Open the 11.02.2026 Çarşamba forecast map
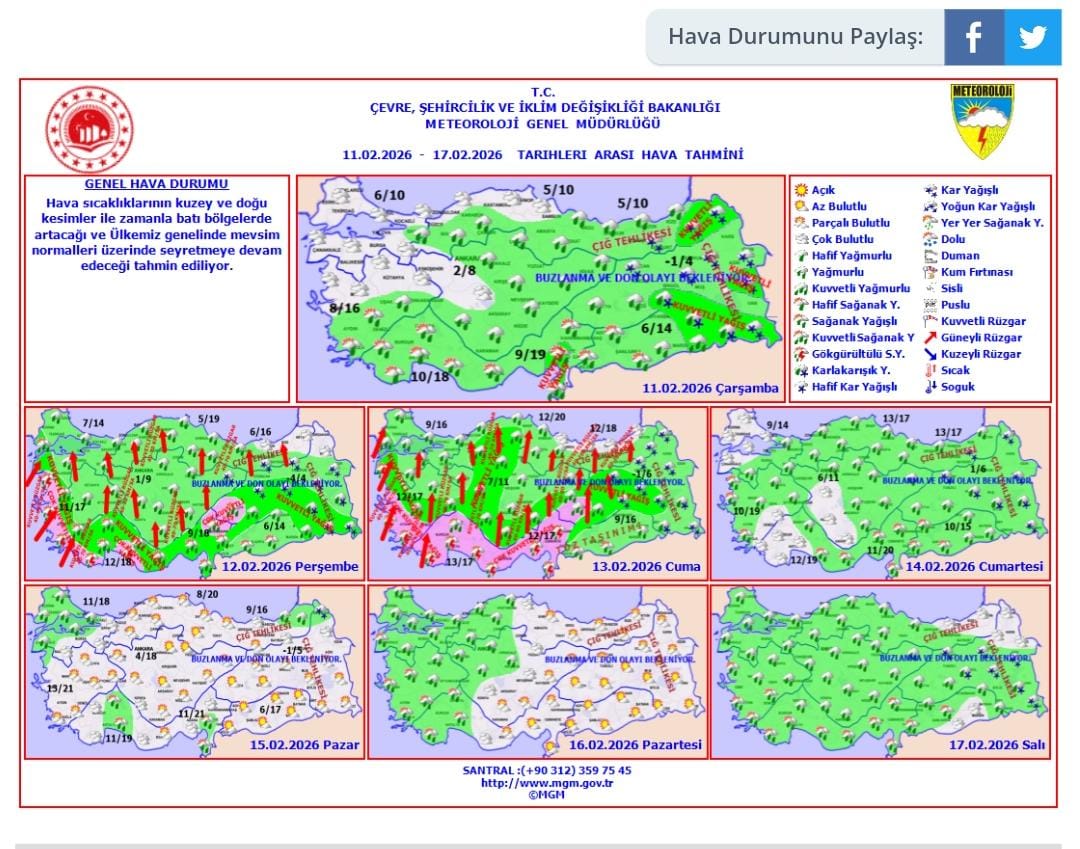Viewport: 1080px width, 849px height. [x=540, y=288]
